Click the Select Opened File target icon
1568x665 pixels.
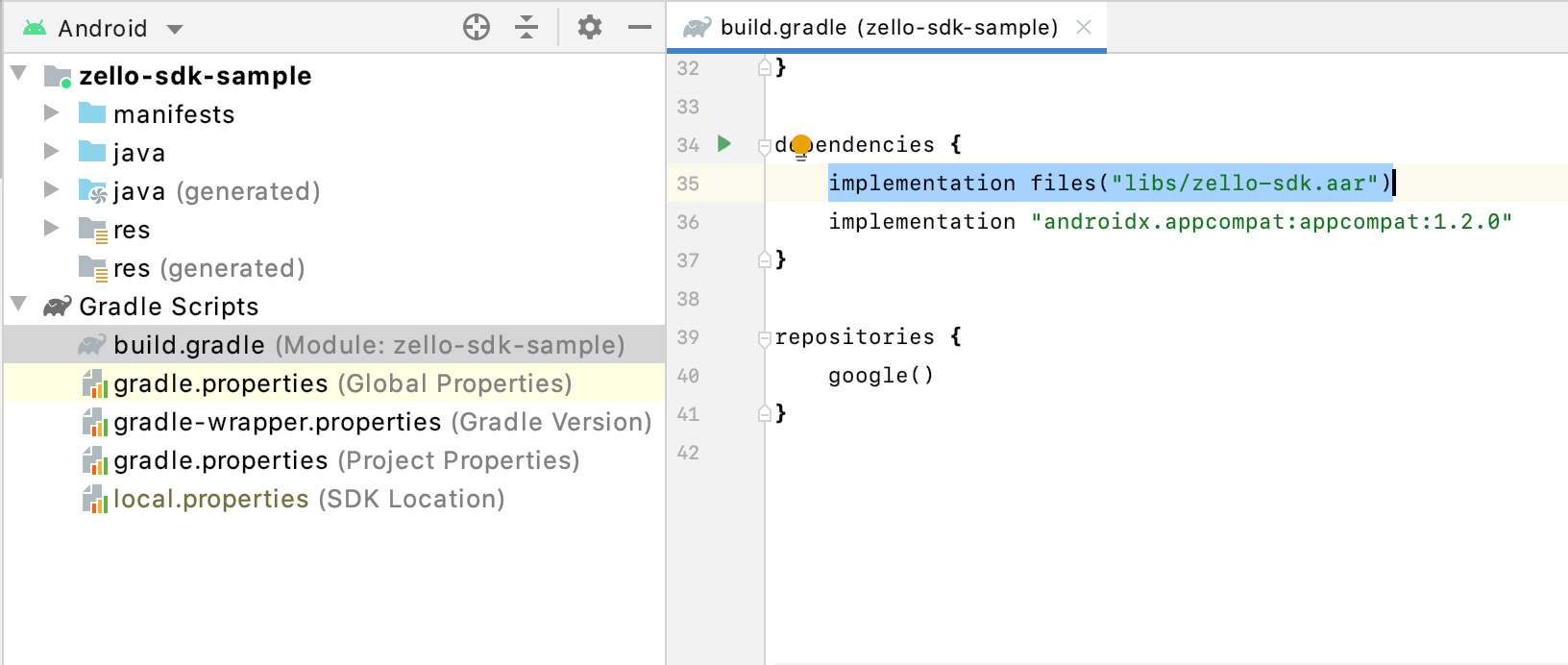tap(477, 27)
